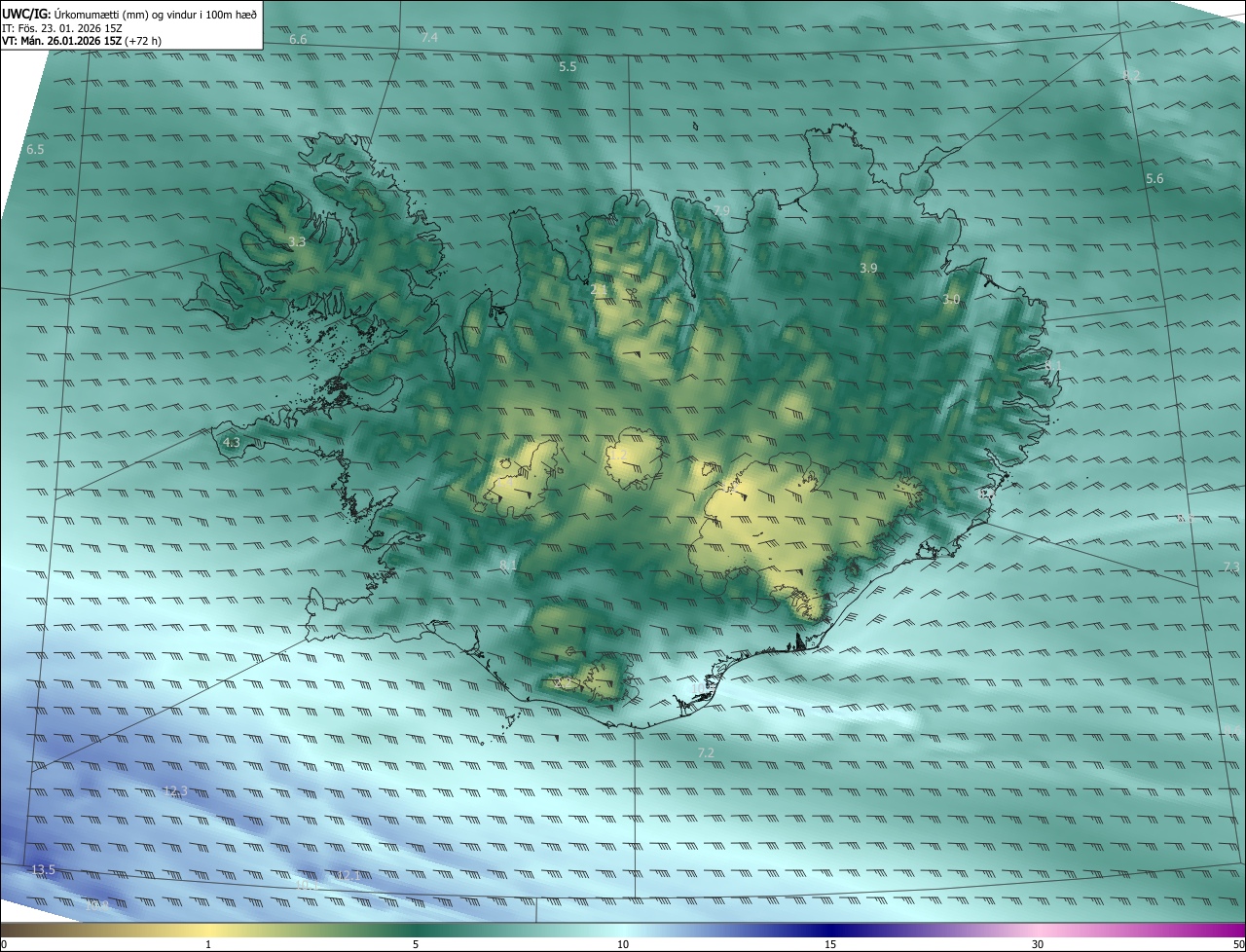1246x952 pixels.
Task: Click the 5.5 value label on the map
Action: click(568, 67)
